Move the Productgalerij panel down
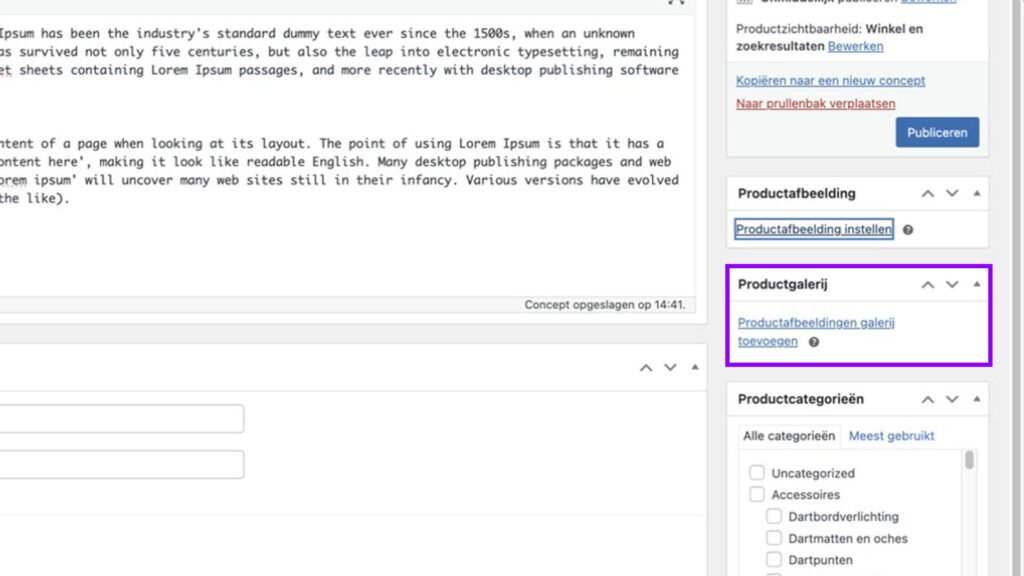Image resolution: width=1024 pixels, height=576 pixels. tap(952, 285)
